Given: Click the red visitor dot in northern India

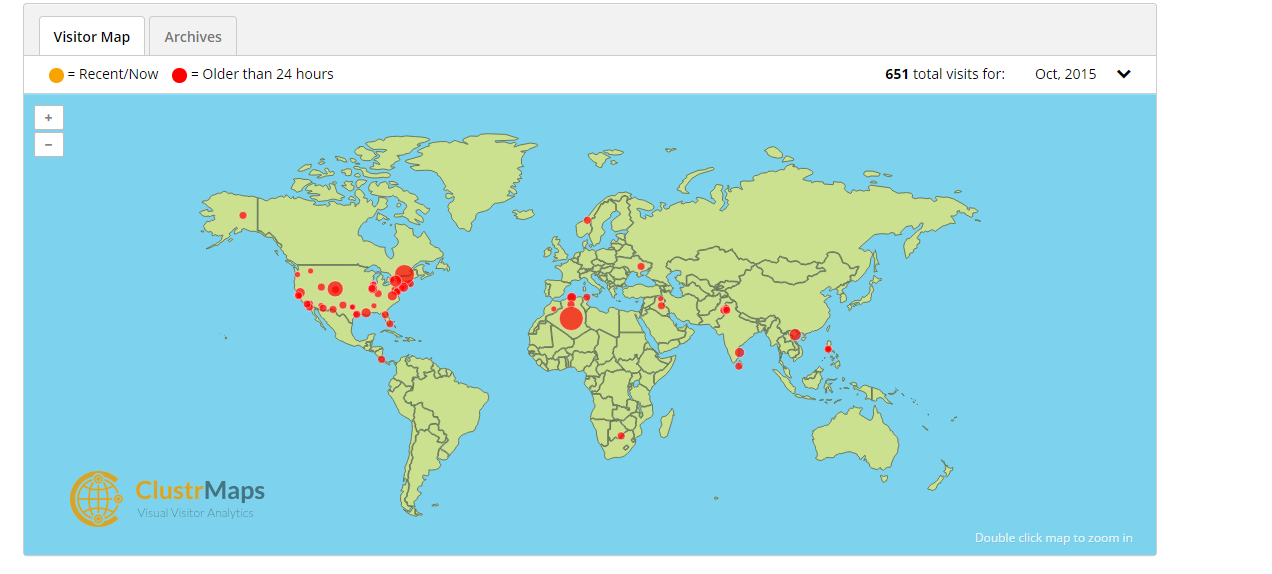Looking at the screenshot, I should [x=725, y=310].
